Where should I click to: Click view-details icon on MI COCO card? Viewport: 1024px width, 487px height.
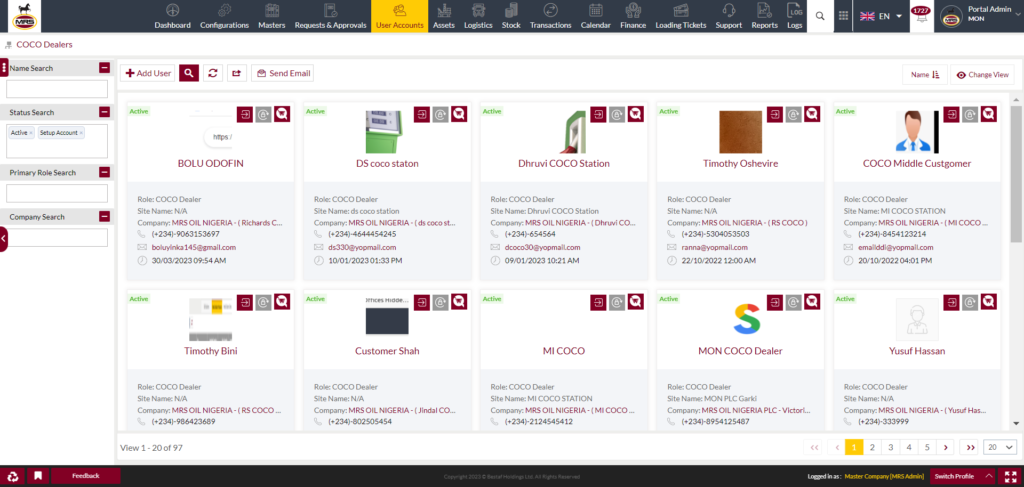coord(635,302)
